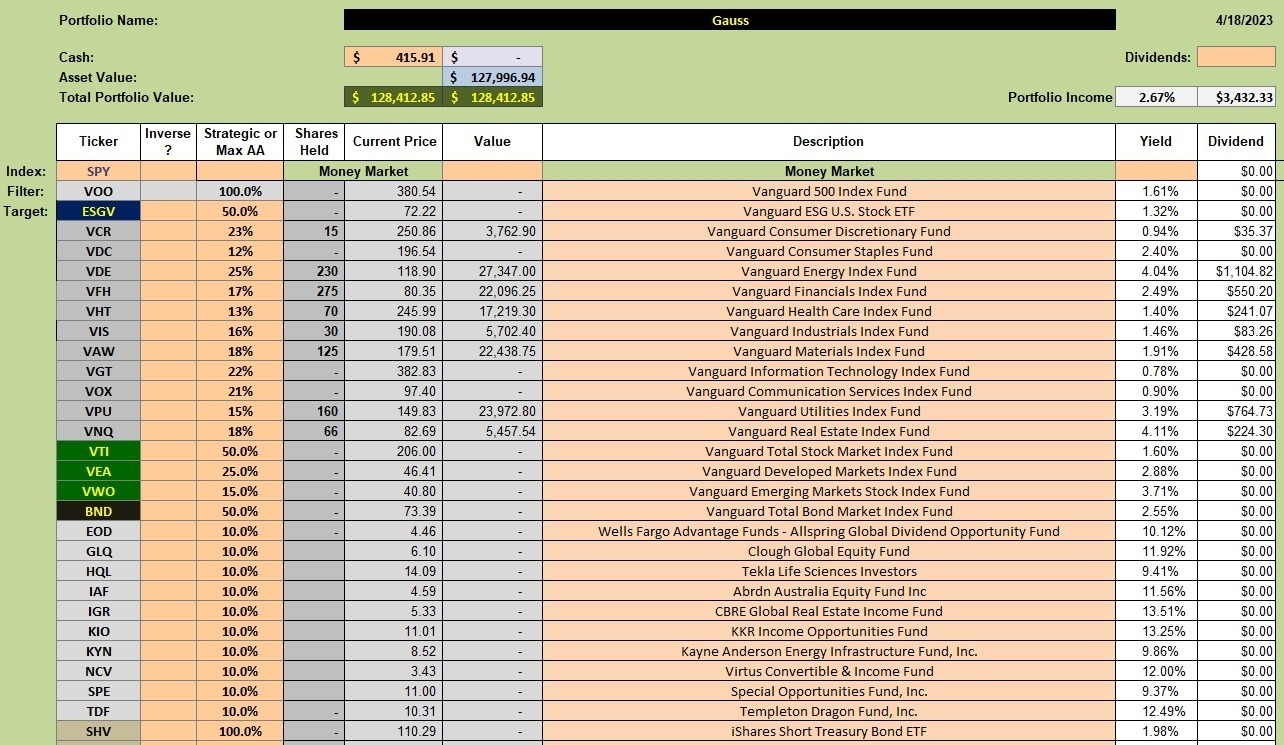The height and width of the screenshot is (745, 1284).
Task: Click the VPU dividend cell $764.73
Action: click(x=1236, y=411)
